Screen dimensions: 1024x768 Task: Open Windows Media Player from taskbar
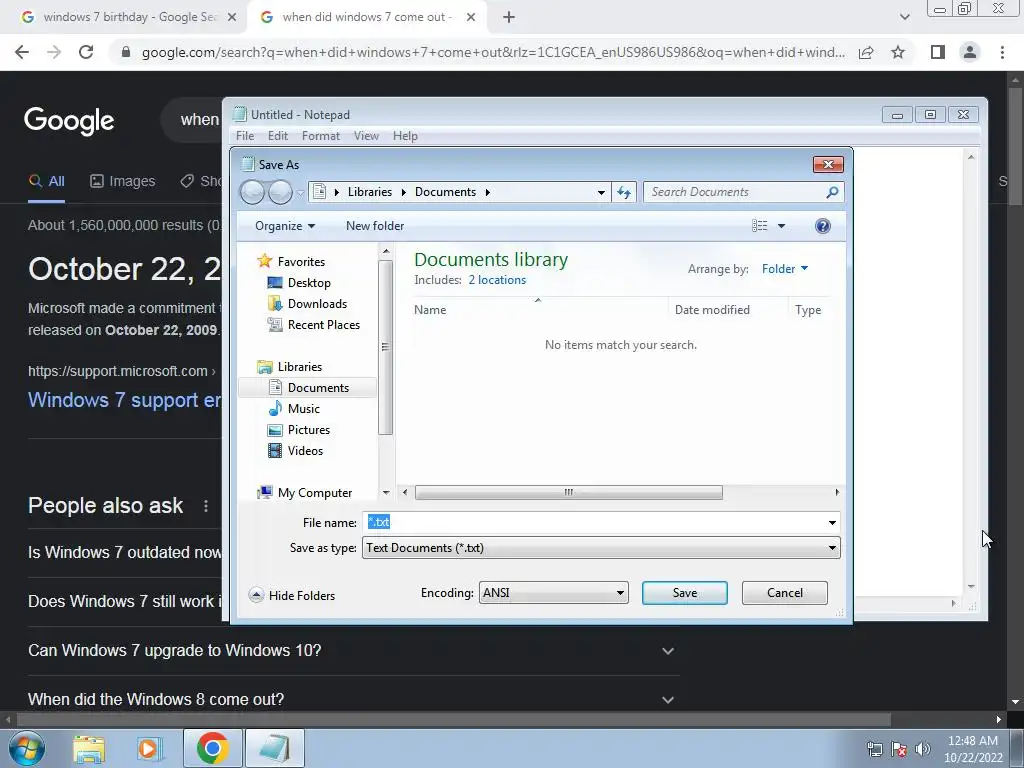[x=148, y=749]
